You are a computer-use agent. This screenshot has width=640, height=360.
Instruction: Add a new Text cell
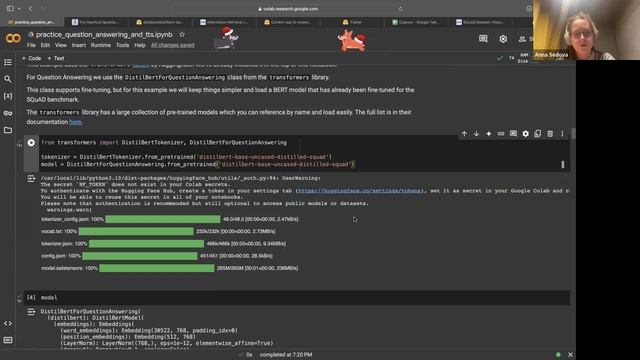[x=56, y=58]
